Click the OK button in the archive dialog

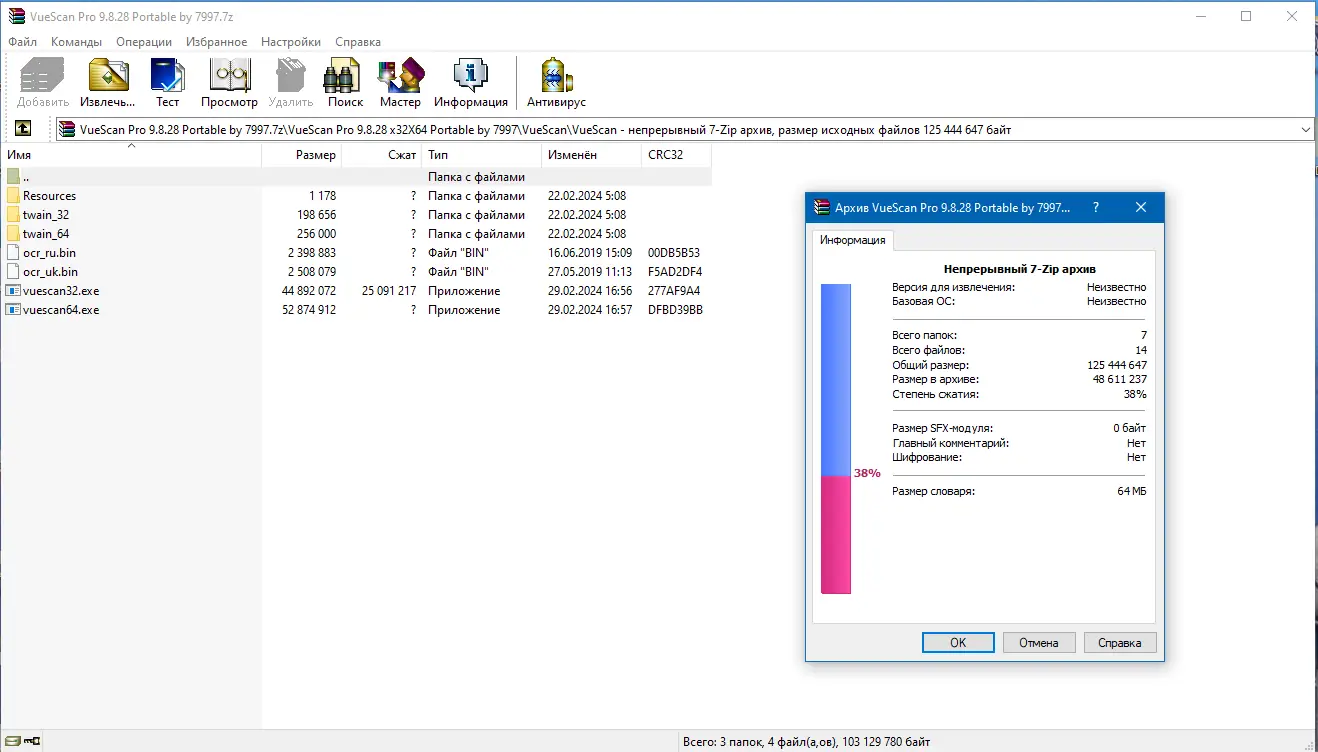pyautogui.click(x=957, y=642)
